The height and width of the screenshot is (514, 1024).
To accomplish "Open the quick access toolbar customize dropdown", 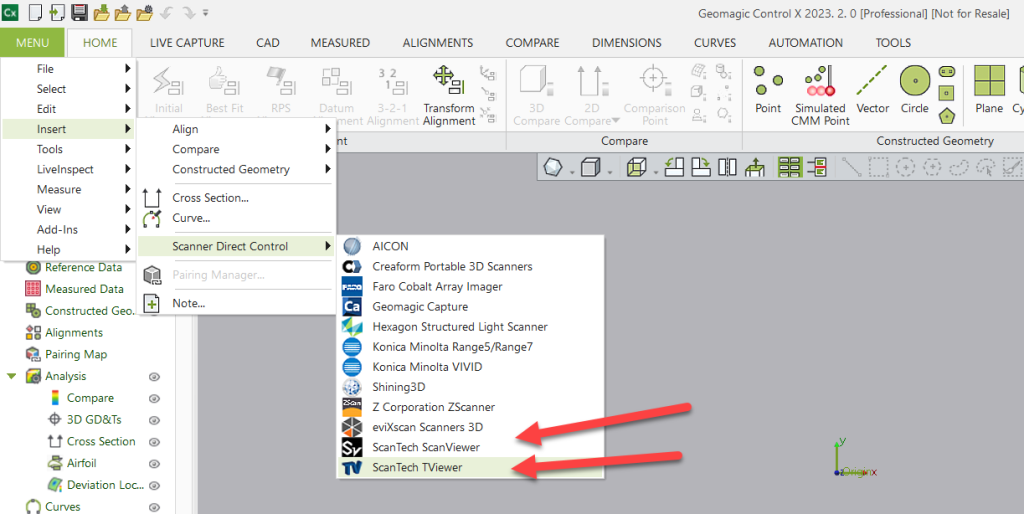I will click(x=206, y=12).
